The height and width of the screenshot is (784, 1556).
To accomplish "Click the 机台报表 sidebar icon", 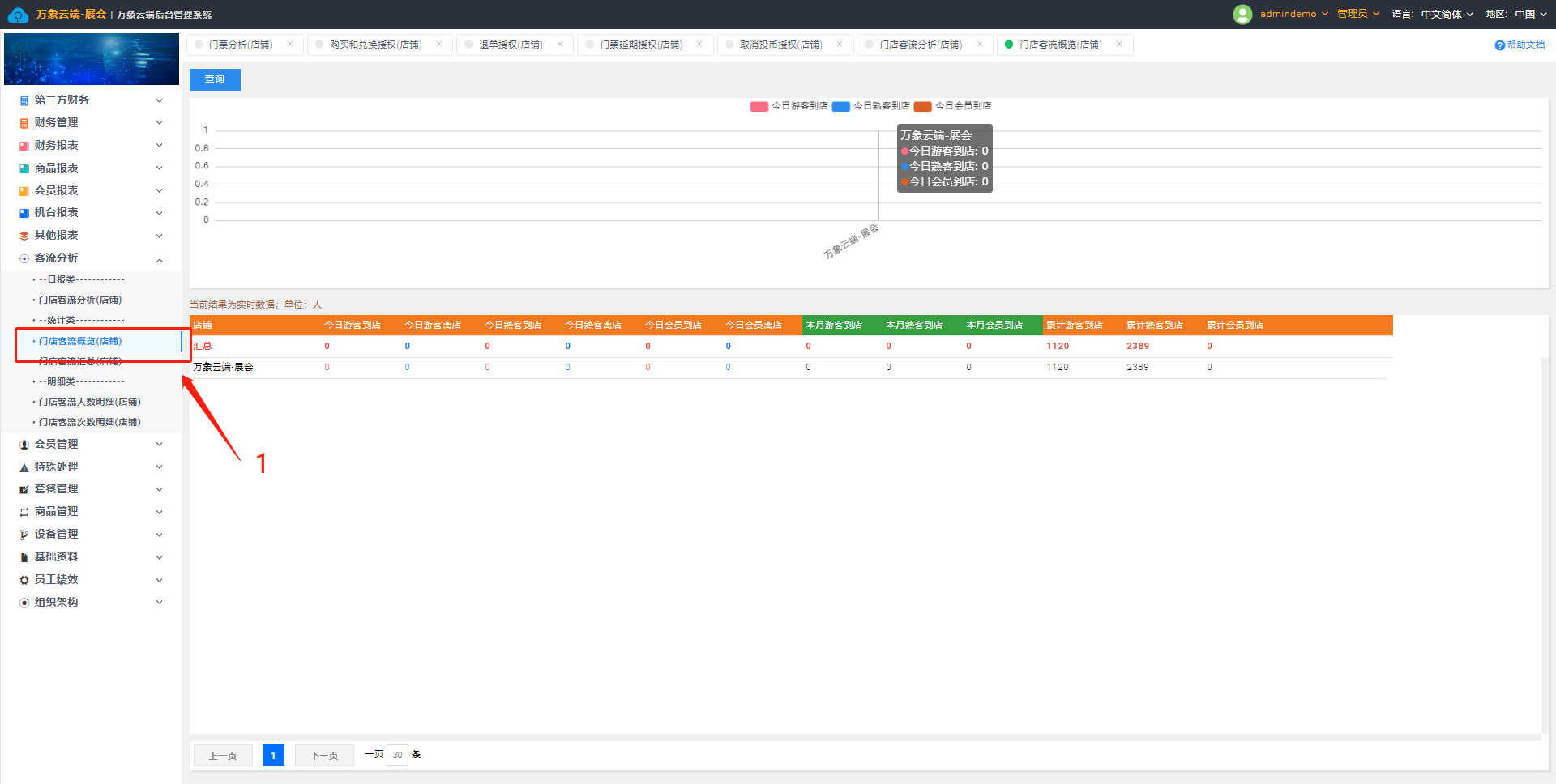I will (24, 213).
